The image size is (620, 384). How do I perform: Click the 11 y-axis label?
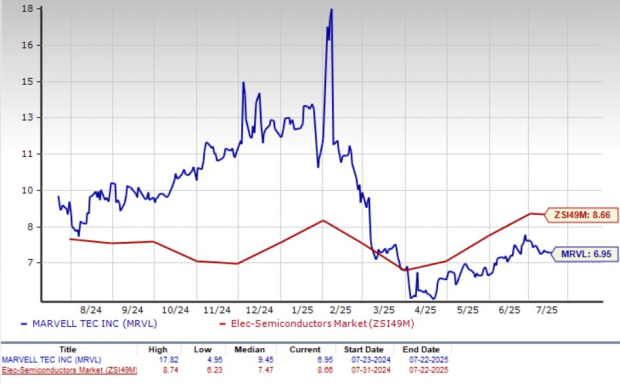pyautogui.click(x=26, y=154)
